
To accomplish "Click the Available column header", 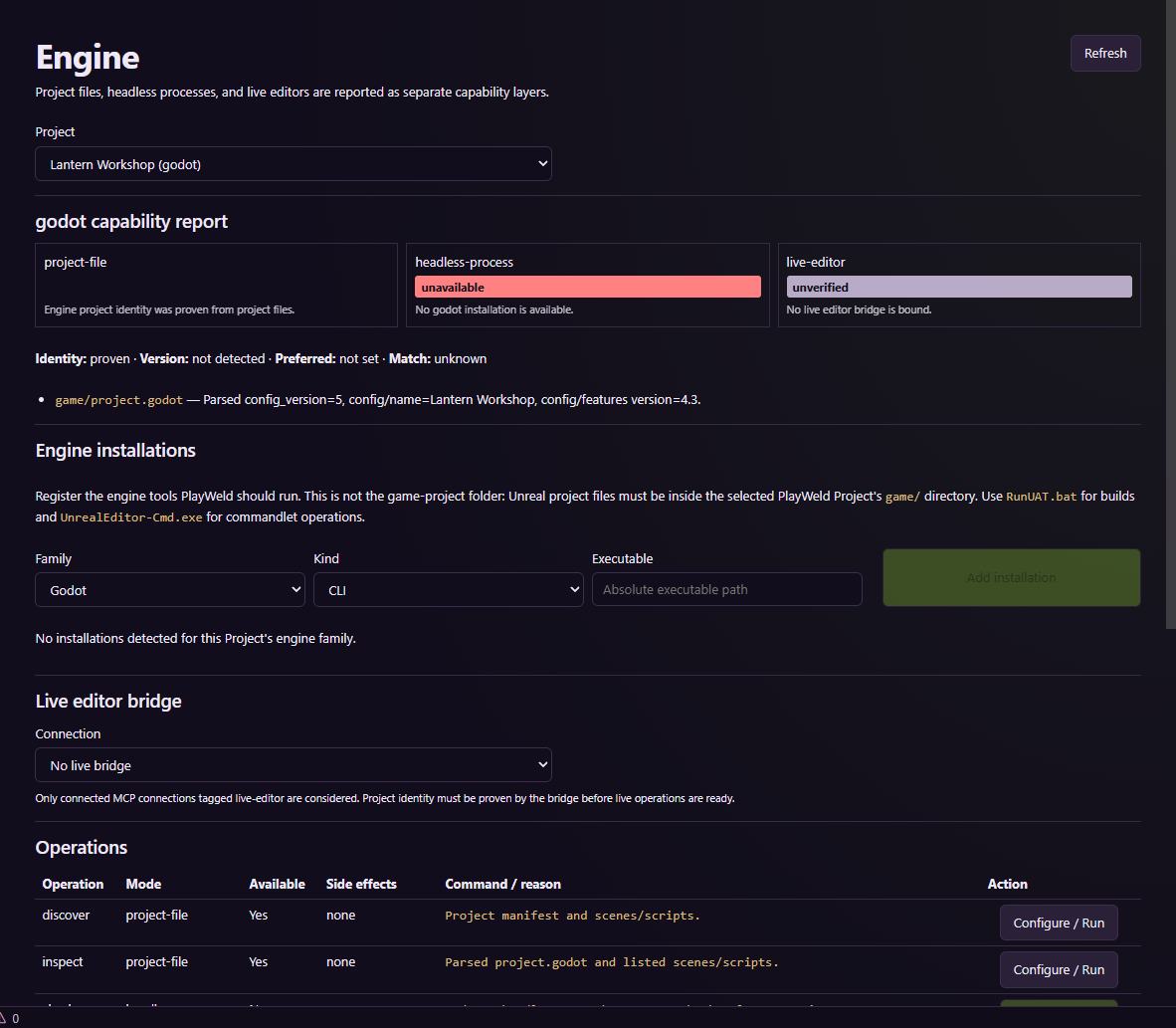I will [x=277, y=884].
